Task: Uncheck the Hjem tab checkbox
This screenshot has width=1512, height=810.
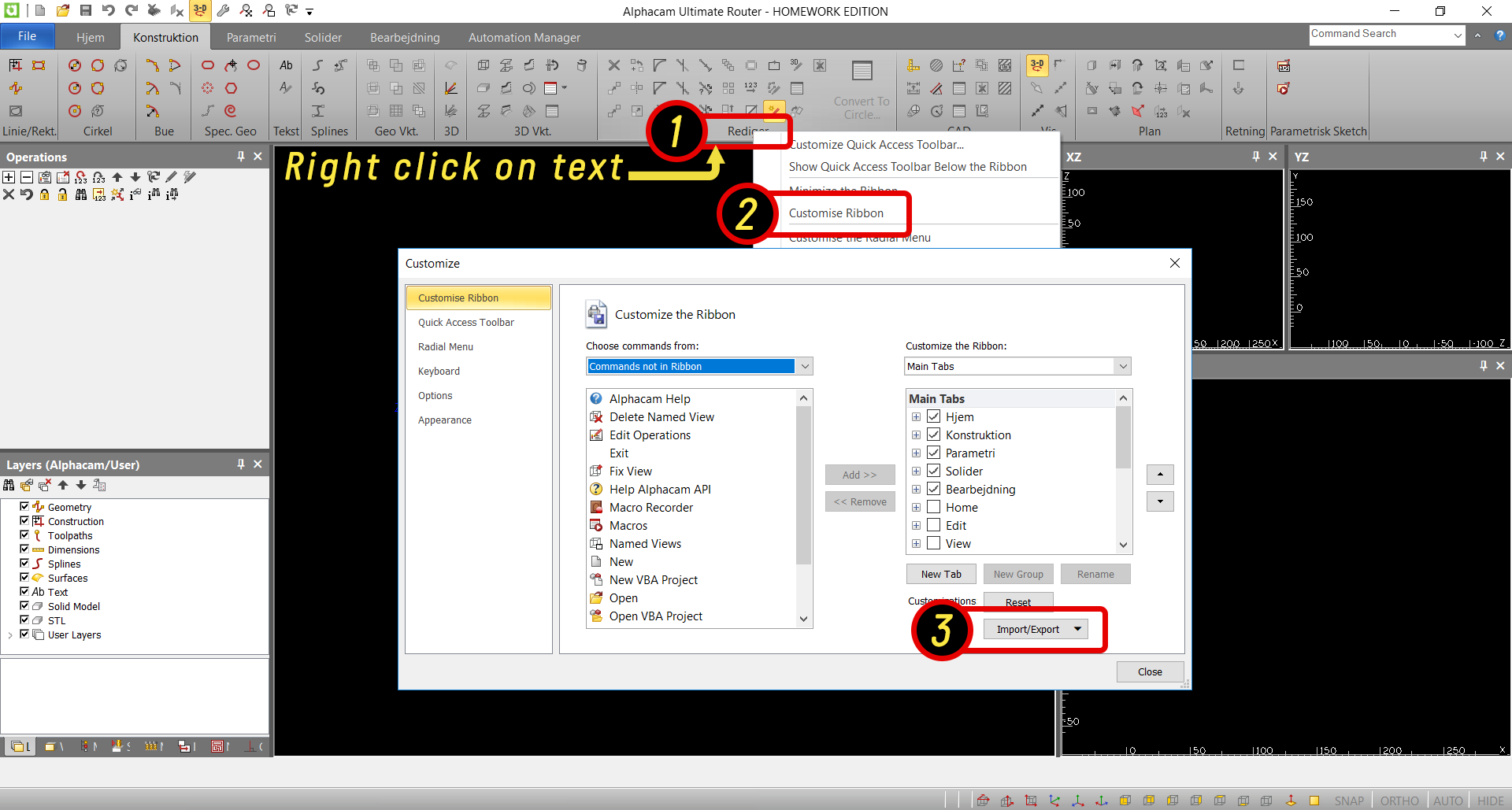Action: point(934,416)
